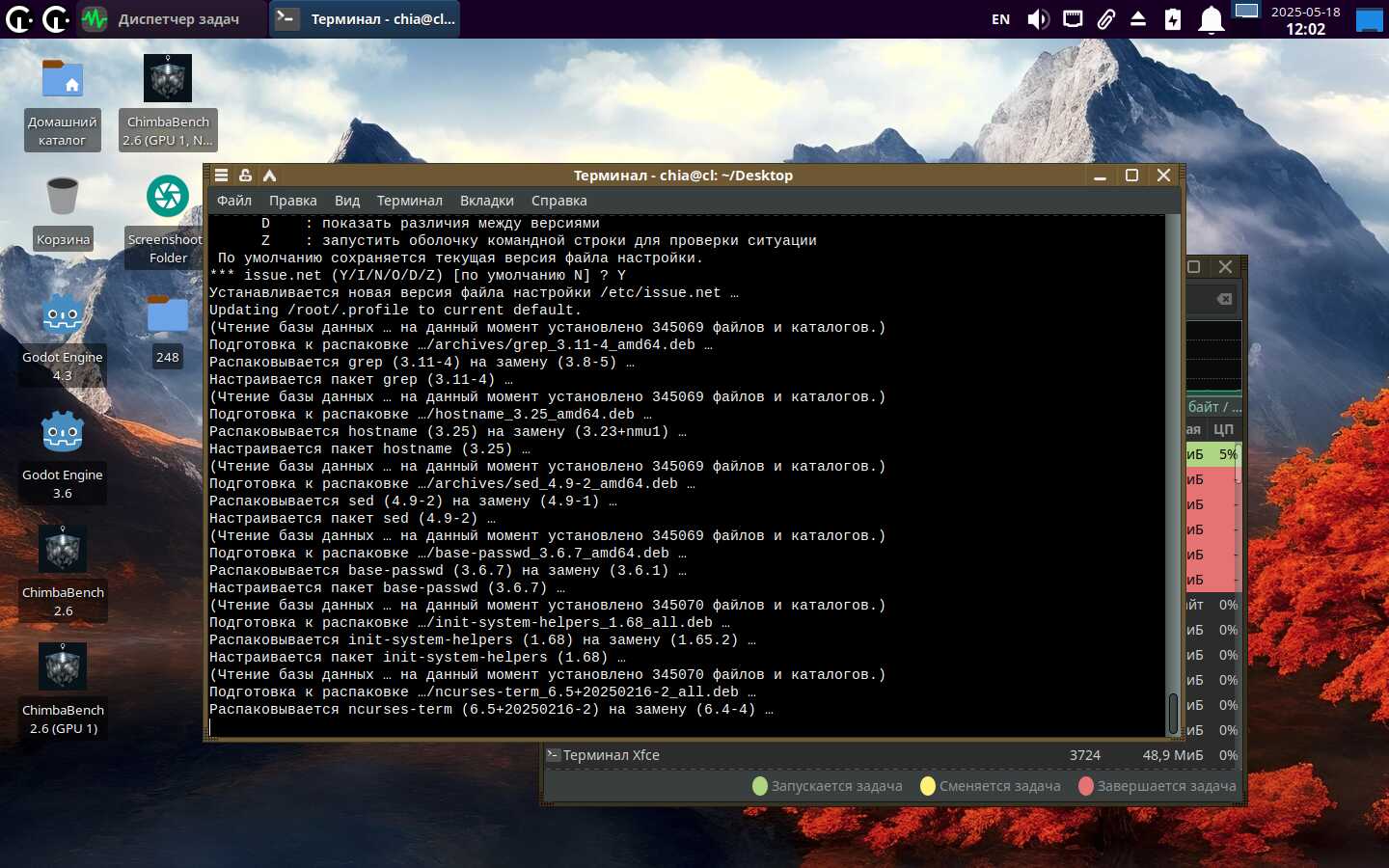This screenshot has width=1389, height=868.
Task: Open the notifications bell icon
Action: pyautogui.click(x=1211, y=19)
